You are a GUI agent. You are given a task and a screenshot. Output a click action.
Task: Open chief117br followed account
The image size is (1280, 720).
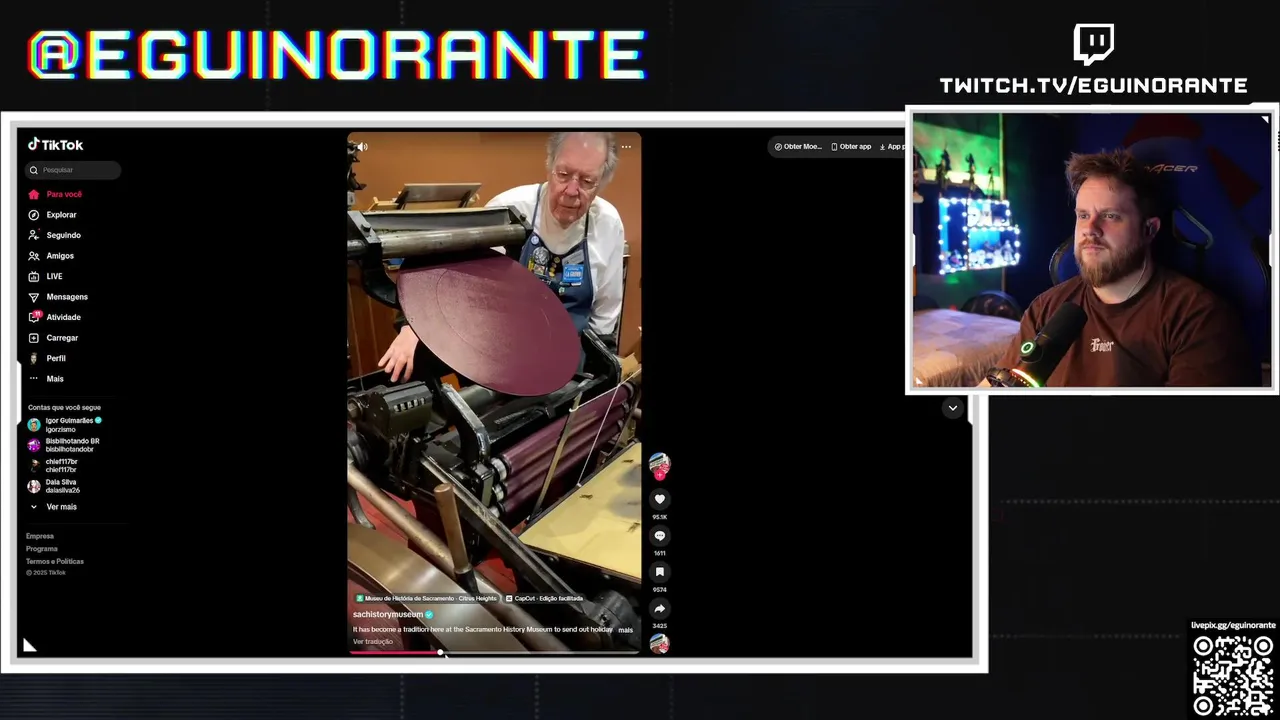tap(53, 466)
